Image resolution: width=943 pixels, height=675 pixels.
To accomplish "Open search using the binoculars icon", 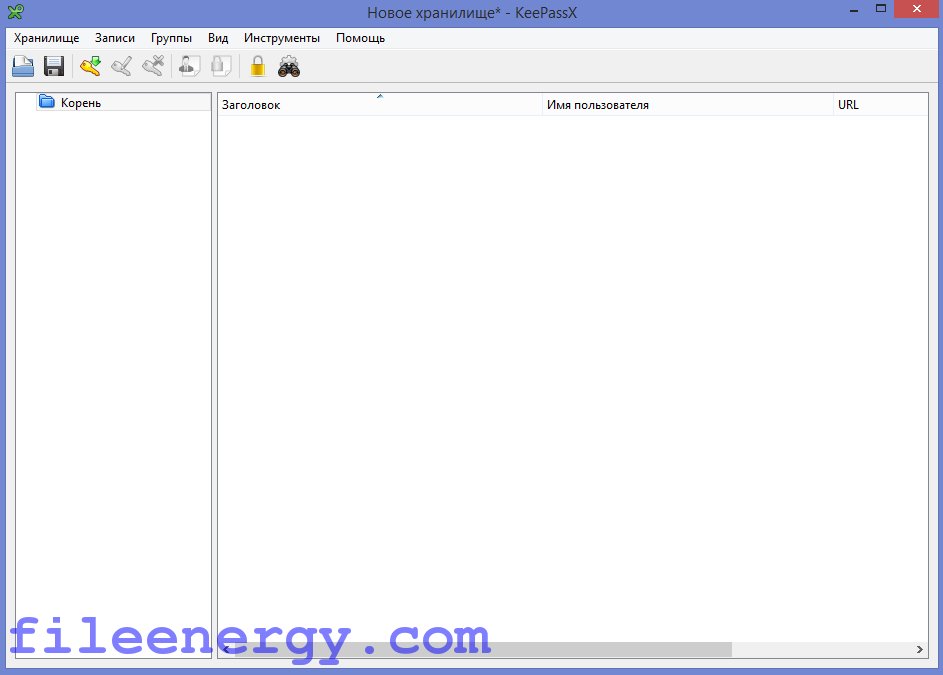I will pyautogui.click(x=289, y=66).
